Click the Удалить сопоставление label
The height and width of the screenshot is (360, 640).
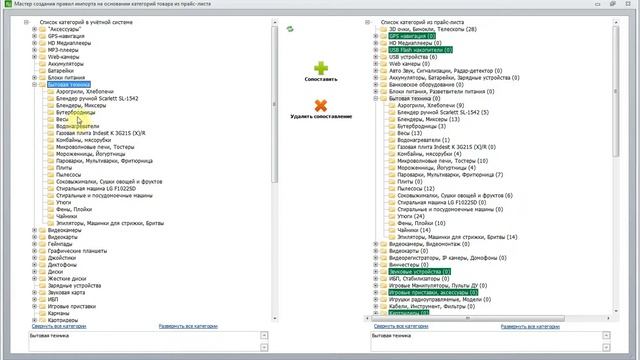(x=321, y=116)
